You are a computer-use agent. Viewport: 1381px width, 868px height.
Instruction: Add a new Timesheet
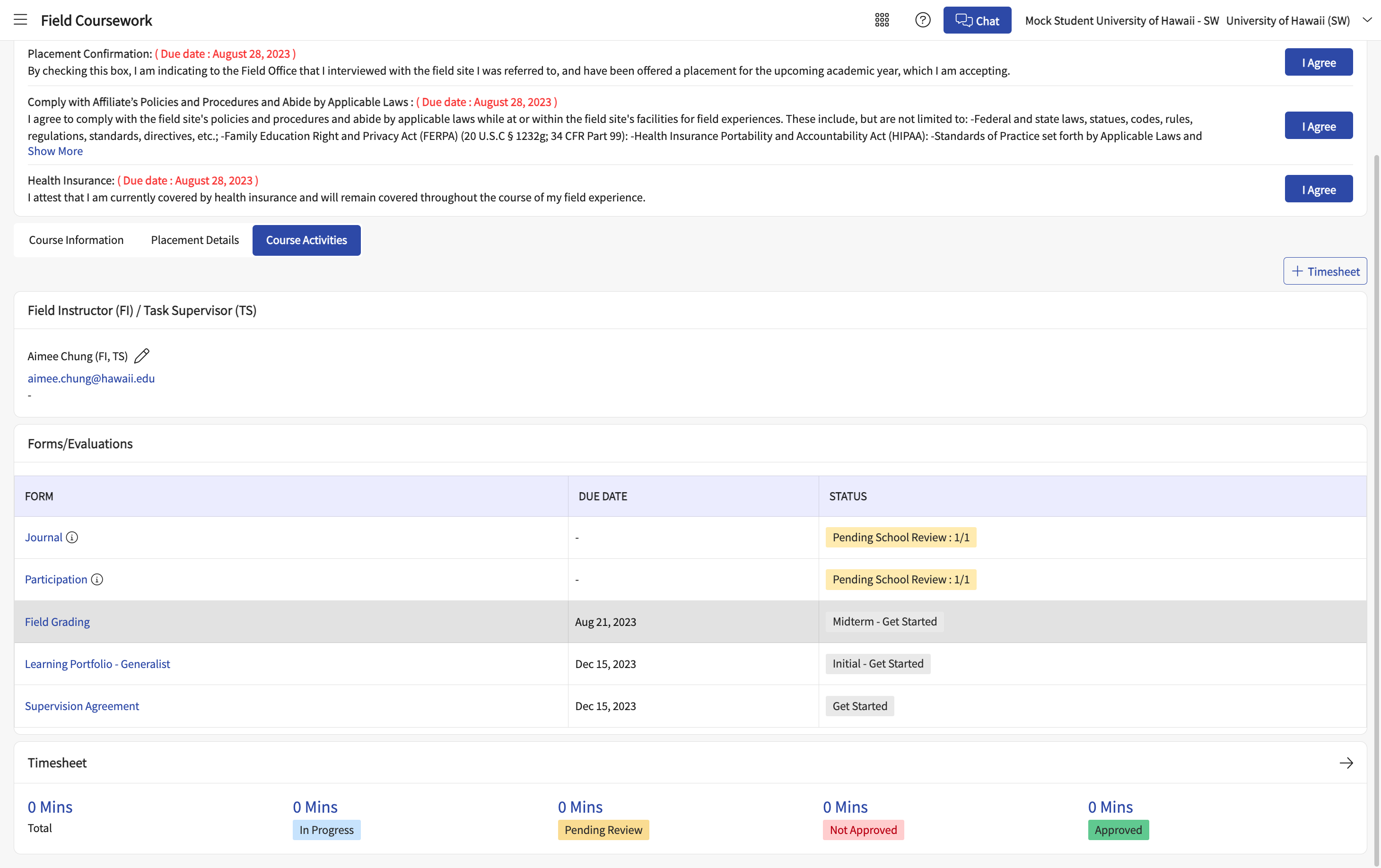point(1325,271)
